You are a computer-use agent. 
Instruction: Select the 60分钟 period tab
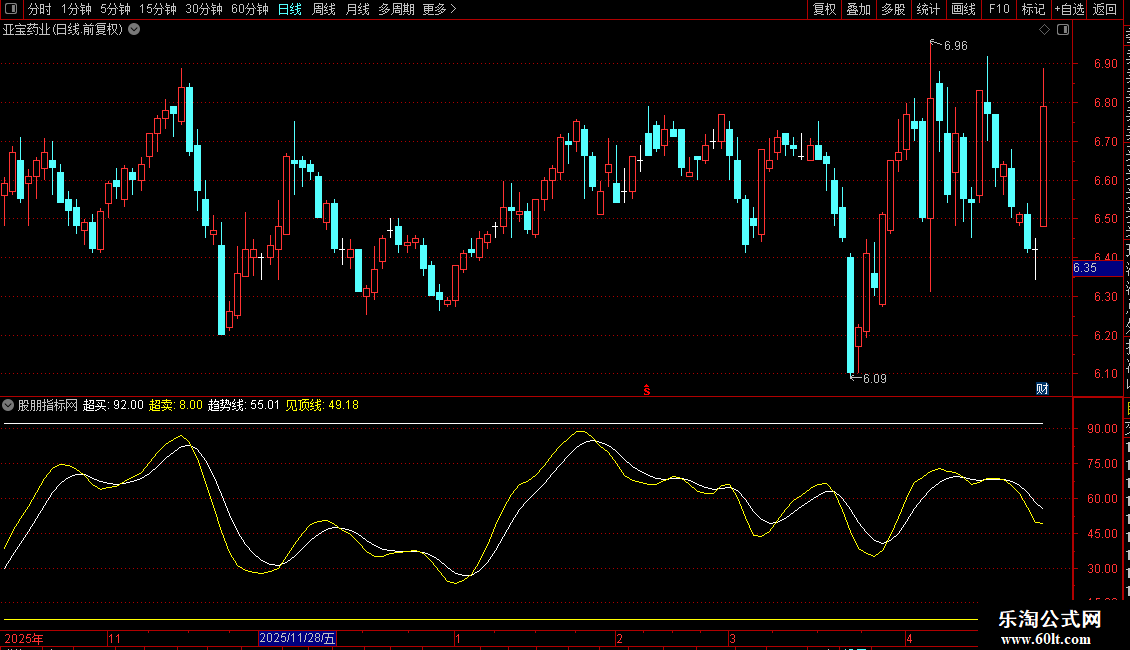pos(249,9)
